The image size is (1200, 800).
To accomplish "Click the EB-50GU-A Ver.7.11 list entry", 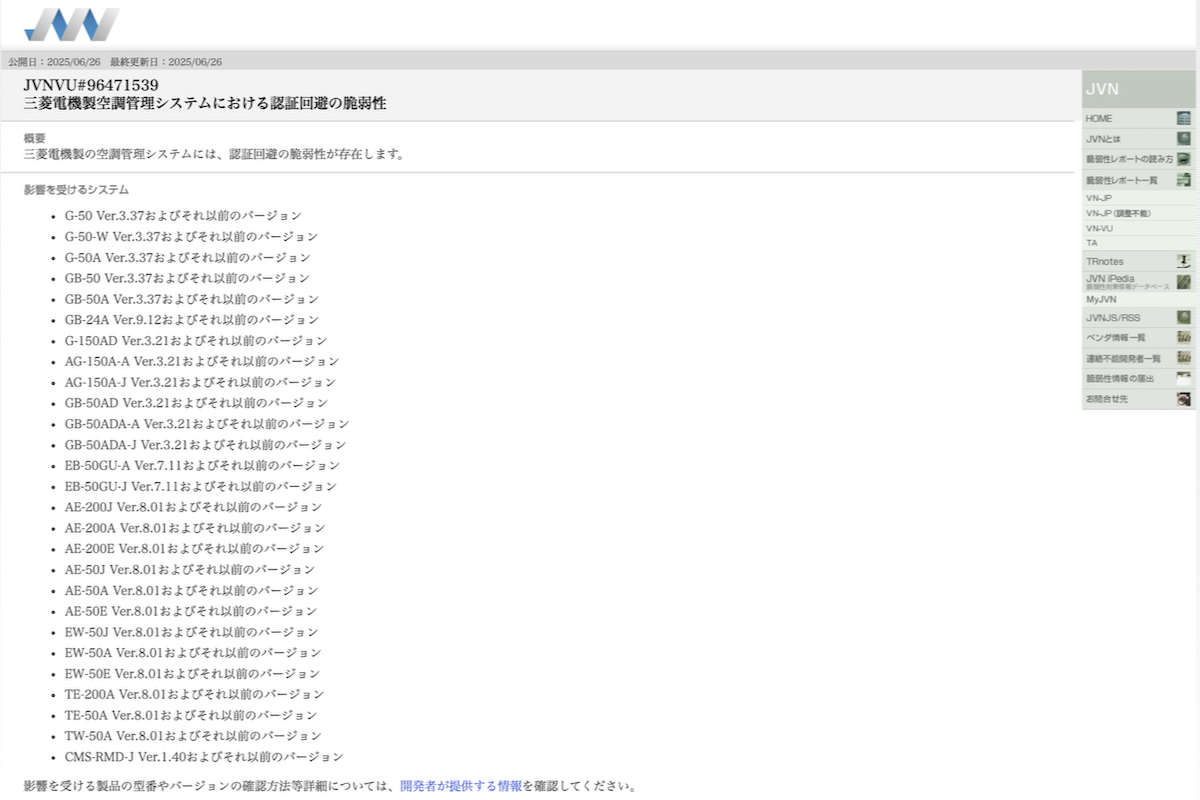I will pyautogui.click(x=202, y=466).
